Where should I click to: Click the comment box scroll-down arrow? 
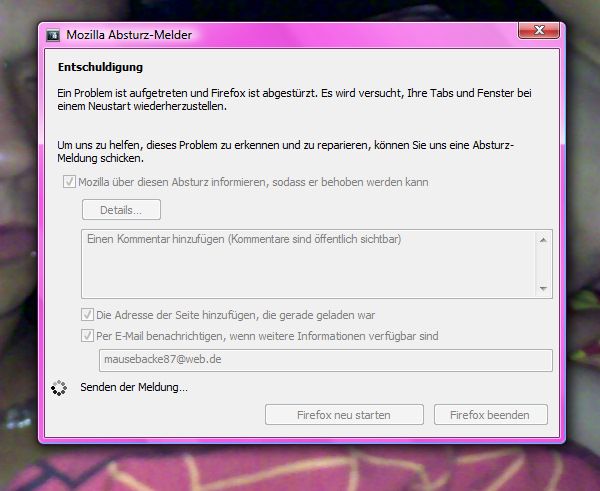pyautogui.click(x=543, y=289)
